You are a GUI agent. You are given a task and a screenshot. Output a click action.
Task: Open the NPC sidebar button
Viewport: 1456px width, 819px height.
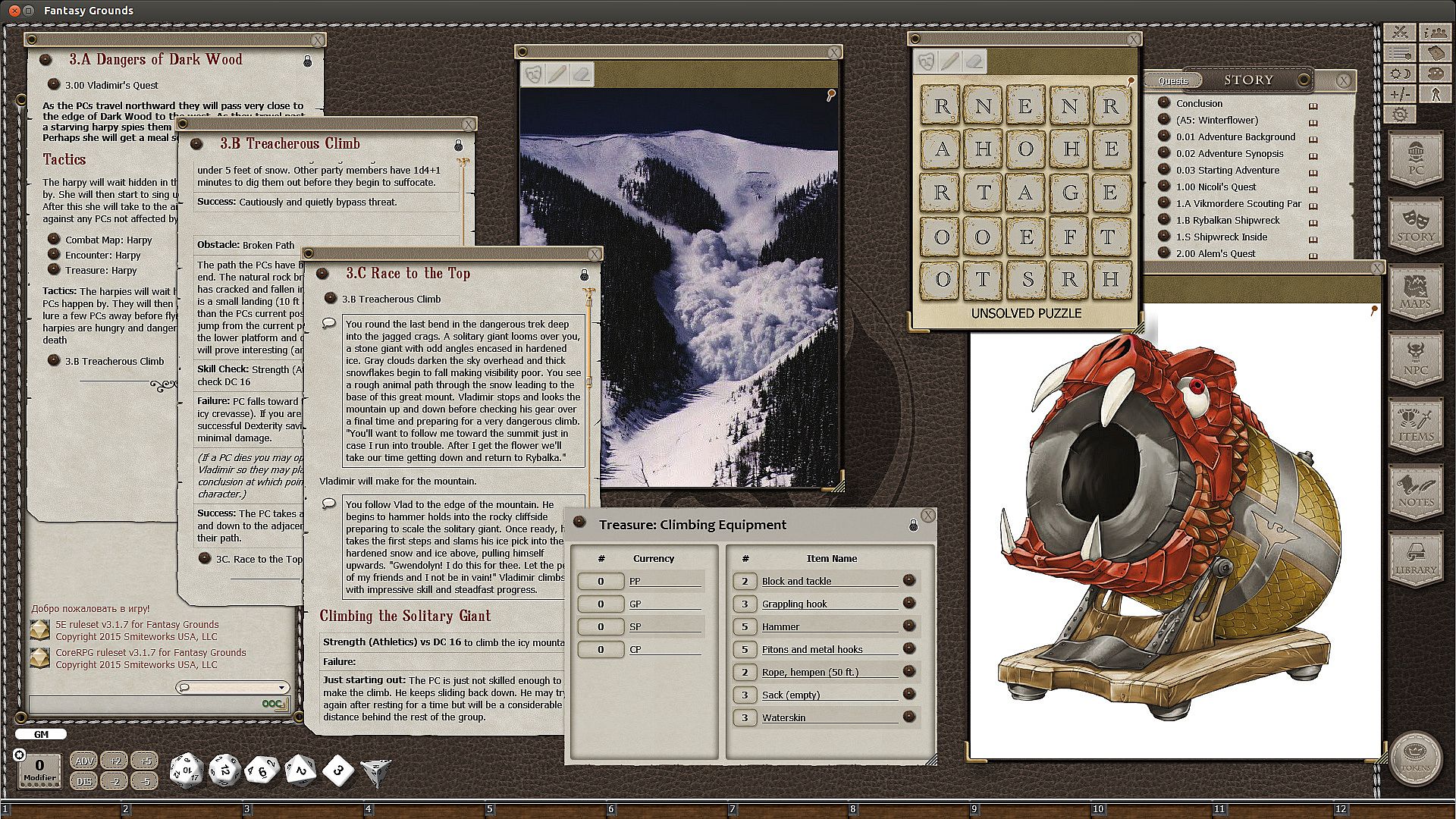pyautogui.click(x=1415, y=359)
